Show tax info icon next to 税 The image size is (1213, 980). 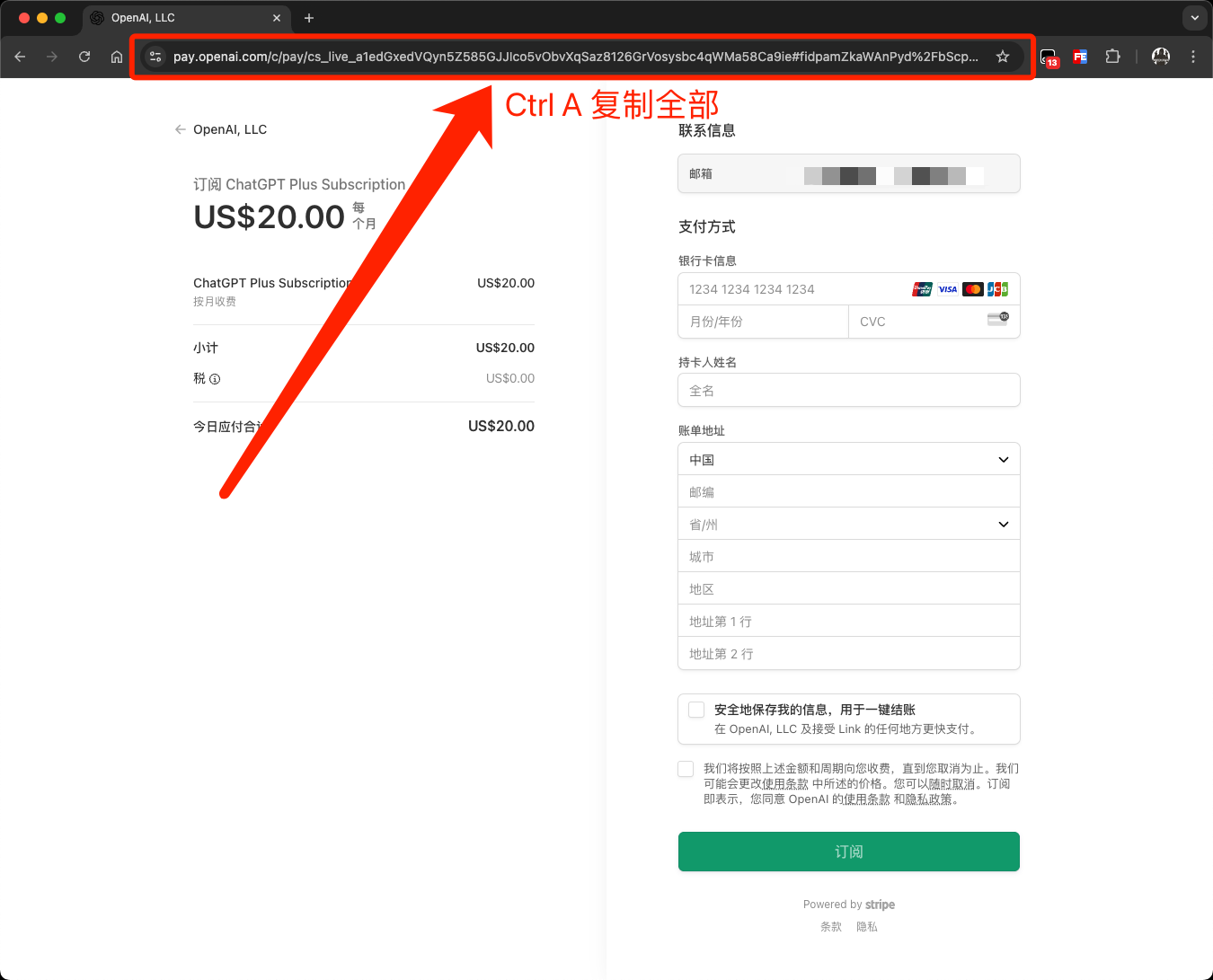(215, 379)
